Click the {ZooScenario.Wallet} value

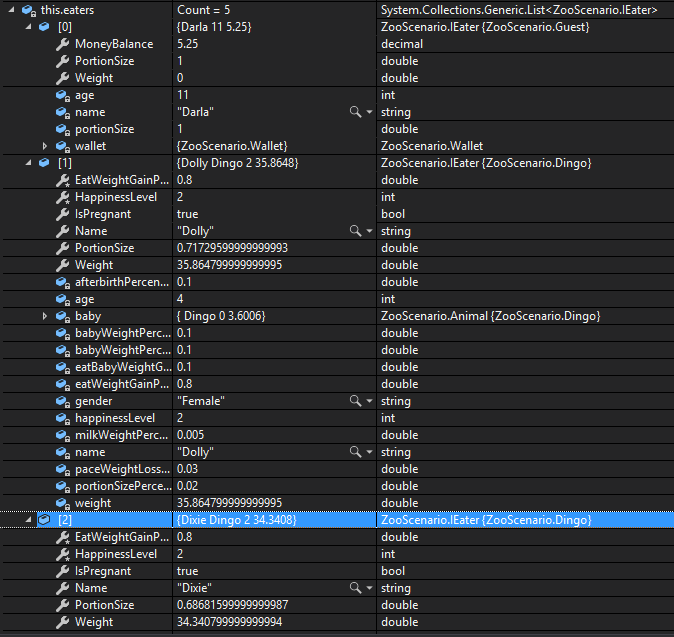pos(232,146)
